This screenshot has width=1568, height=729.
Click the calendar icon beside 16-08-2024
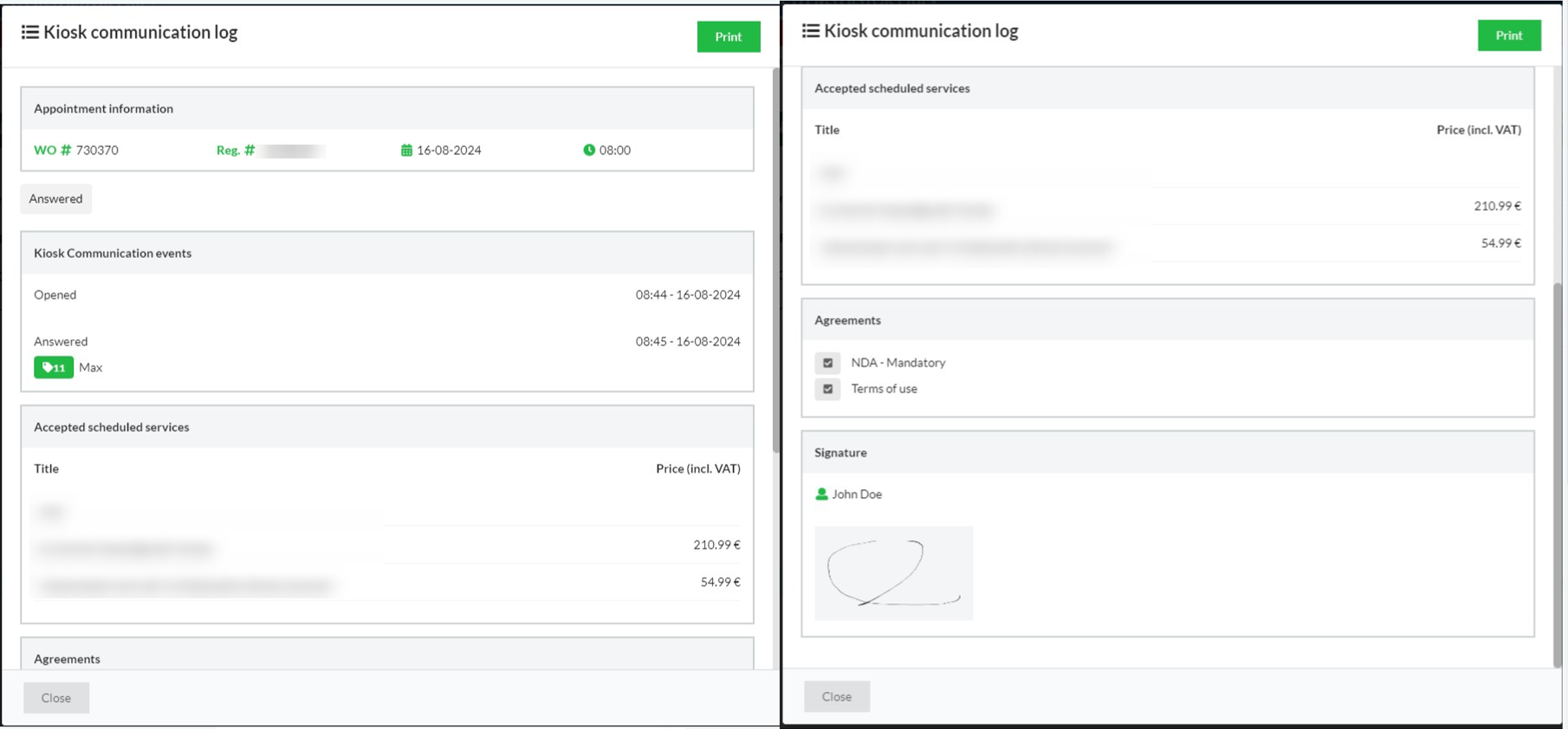tap(406, 151)
